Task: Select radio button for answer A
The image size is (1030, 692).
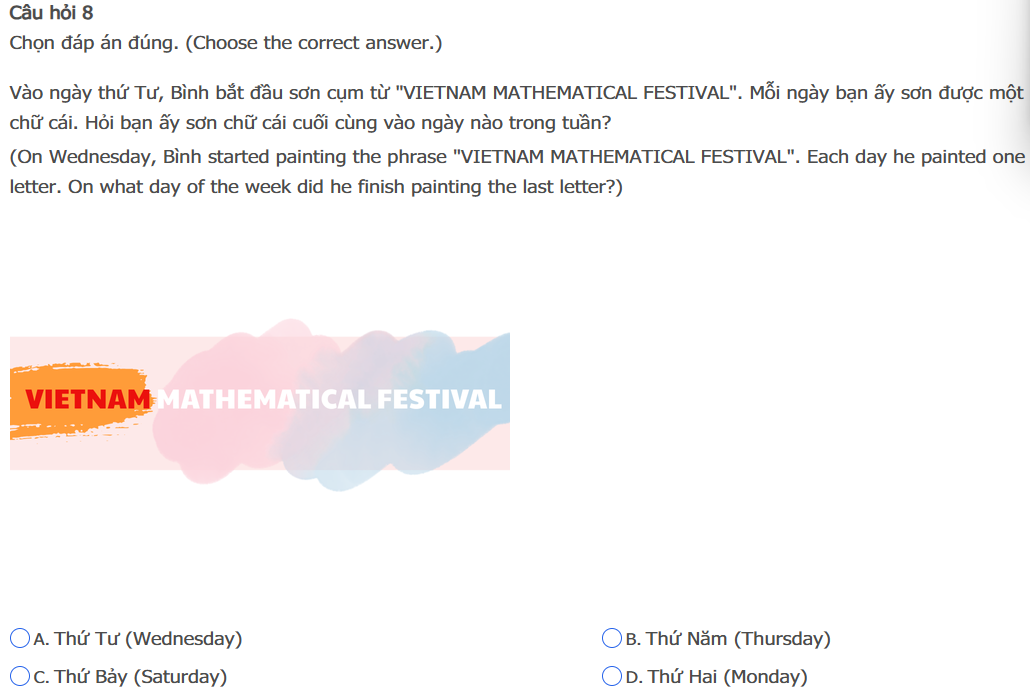Action: (x=20, y=638)
